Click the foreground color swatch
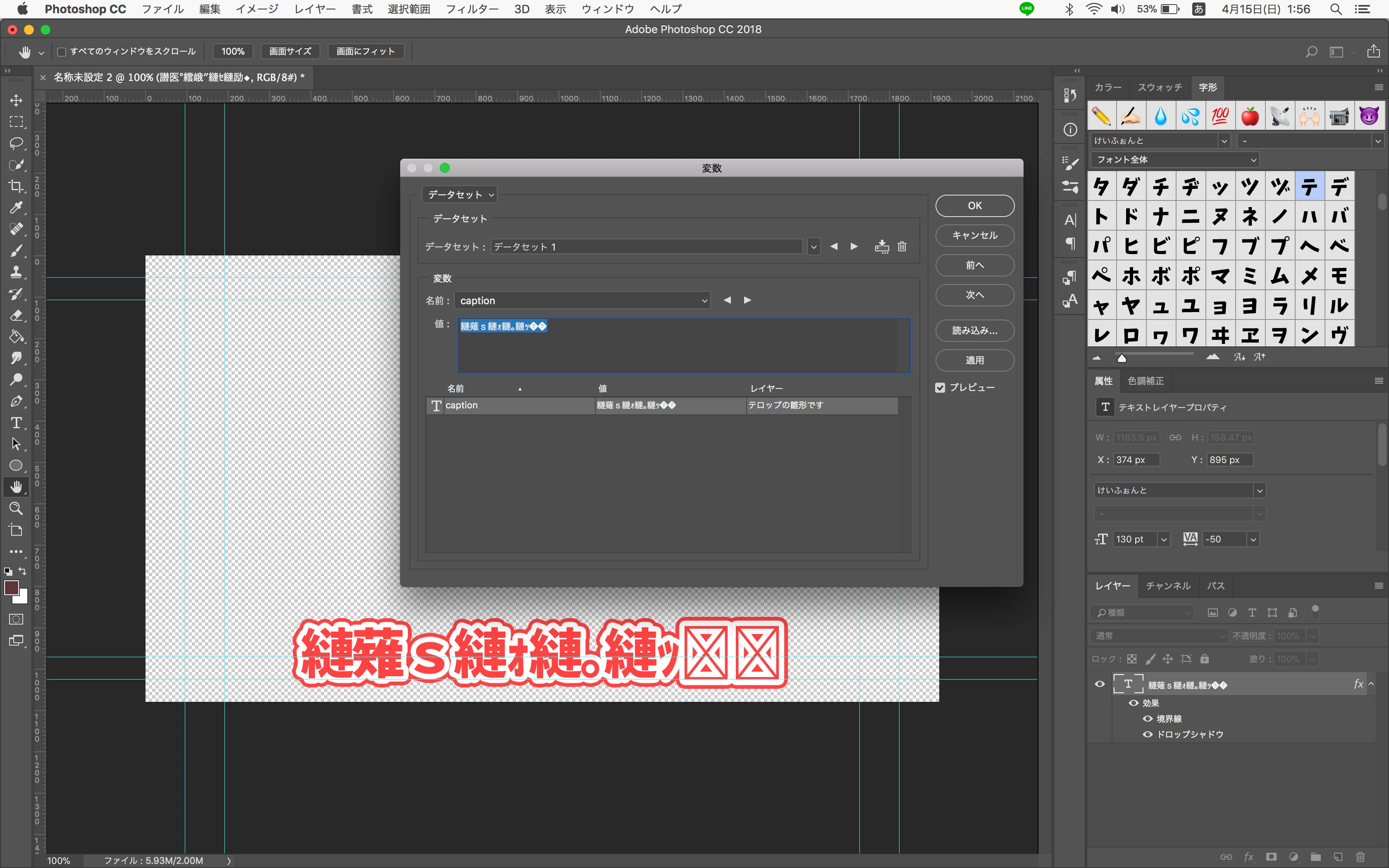Viewport: 1389px width, 868px height. [x=11, y=588]
